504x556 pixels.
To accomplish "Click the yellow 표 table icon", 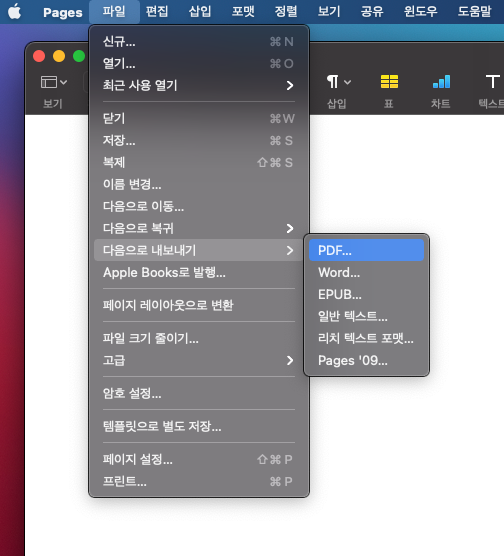I will (x=389, y=82).
